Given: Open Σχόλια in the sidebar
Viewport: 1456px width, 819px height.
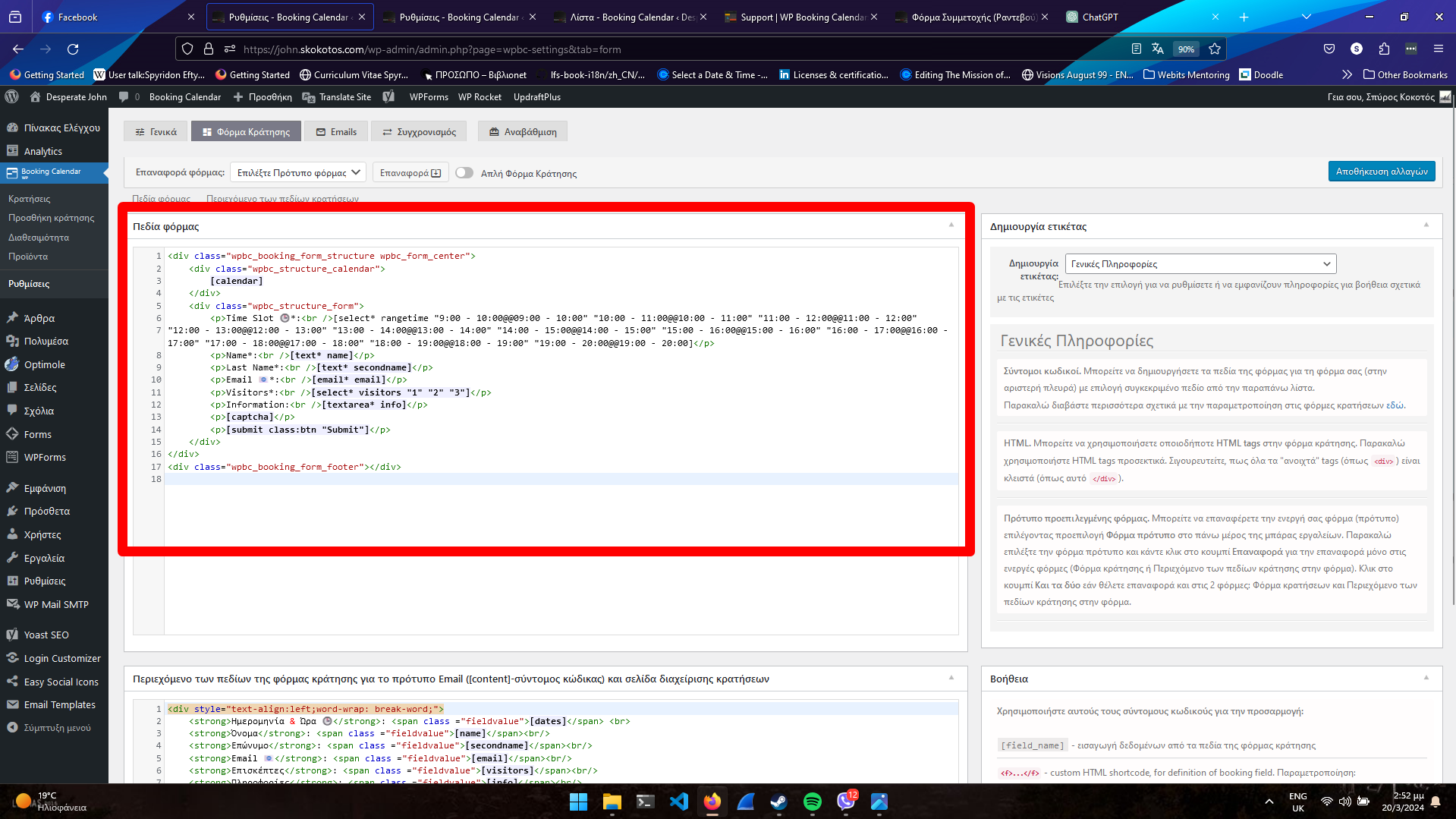Looking at the screenshot, I should tap(54, 411).
